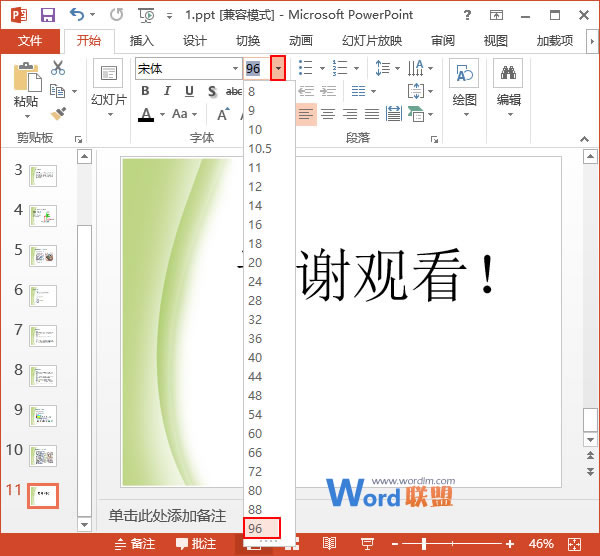Open font color dropdown arrow
600x556 pixels.
(162, 114)
